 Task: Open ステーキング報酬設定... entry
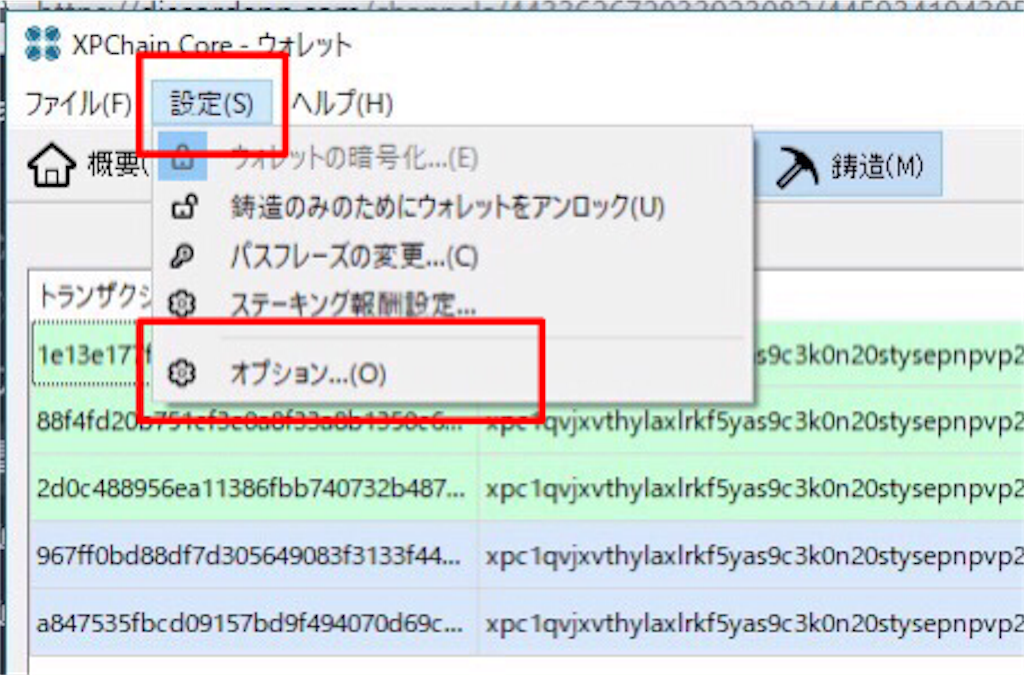click(x=453, y=304)
